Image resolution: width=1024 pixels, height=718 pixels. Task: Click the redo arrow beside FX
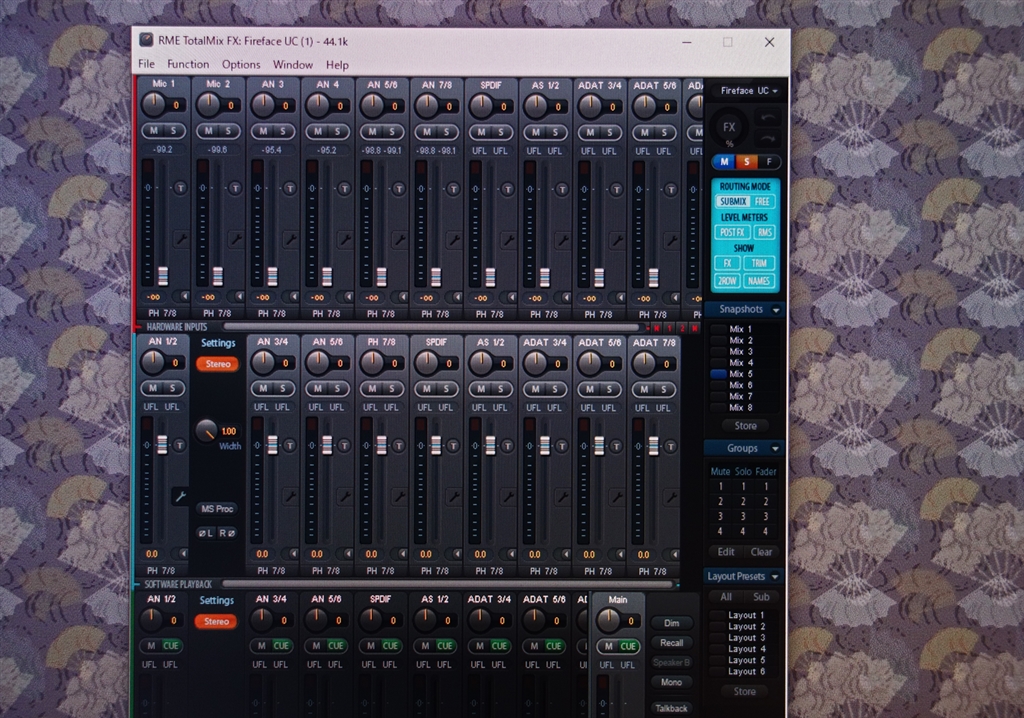click(x=768, y=138)
